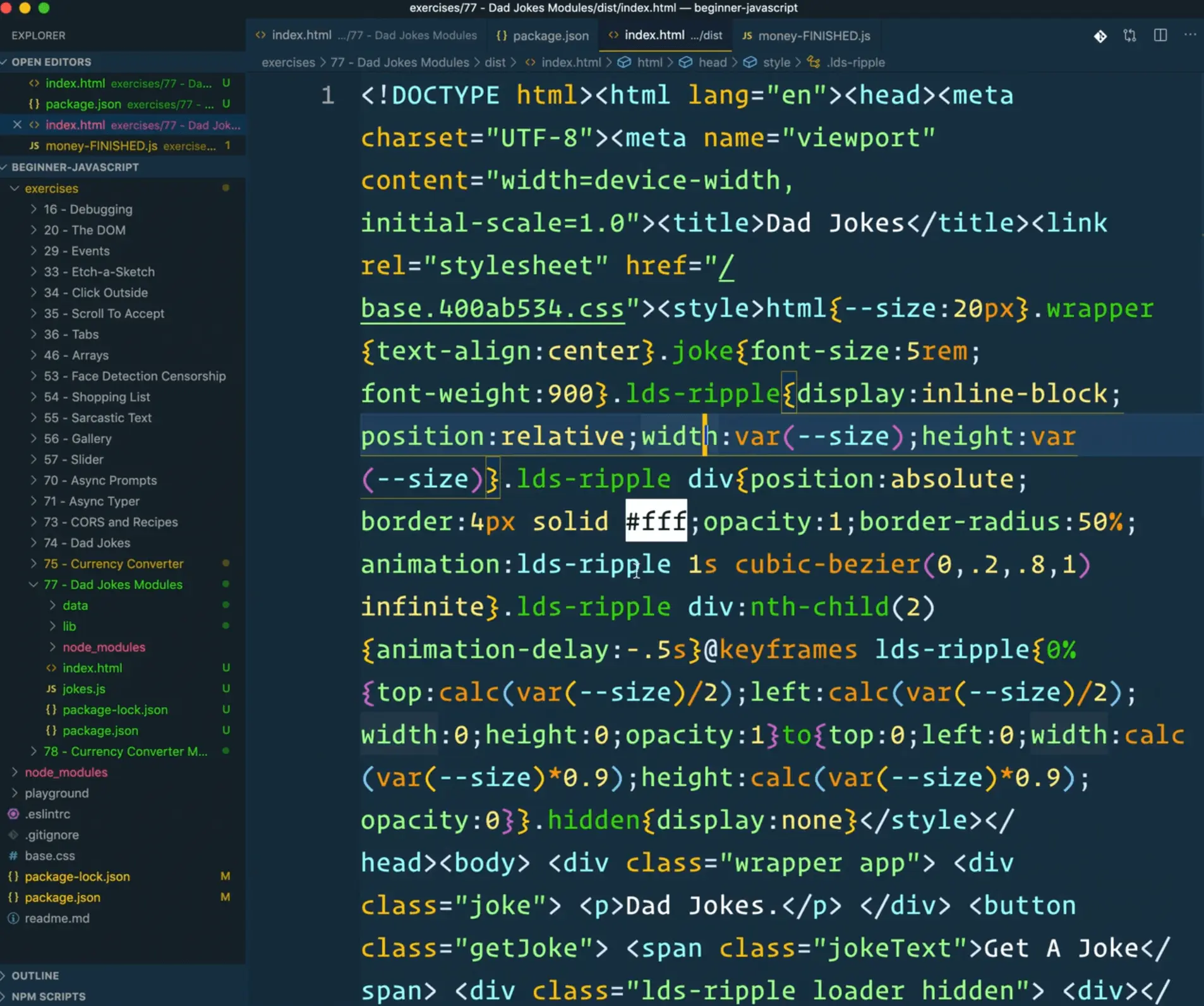Switch to the money-FINISHED.js tab

click(814, 36)
